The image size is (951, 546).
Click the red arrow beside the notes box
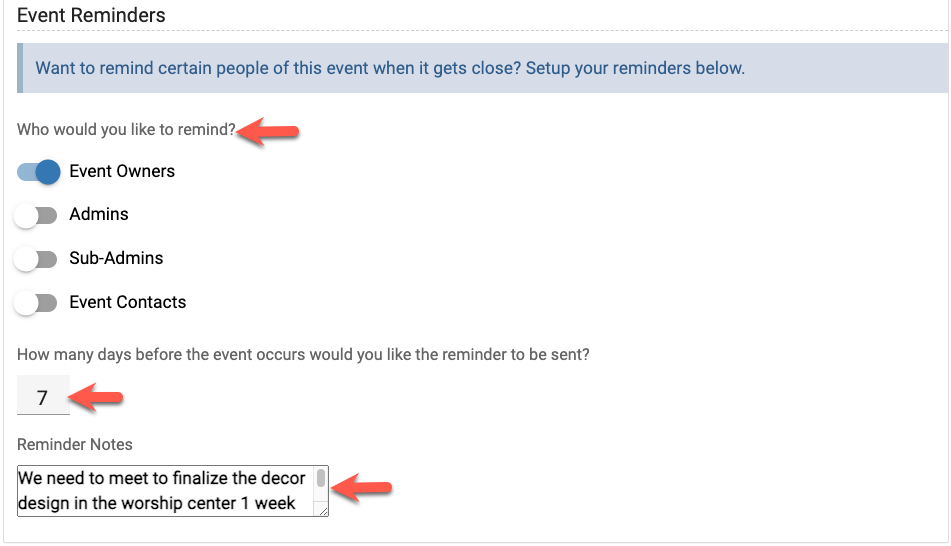click(x=362, y=488)
